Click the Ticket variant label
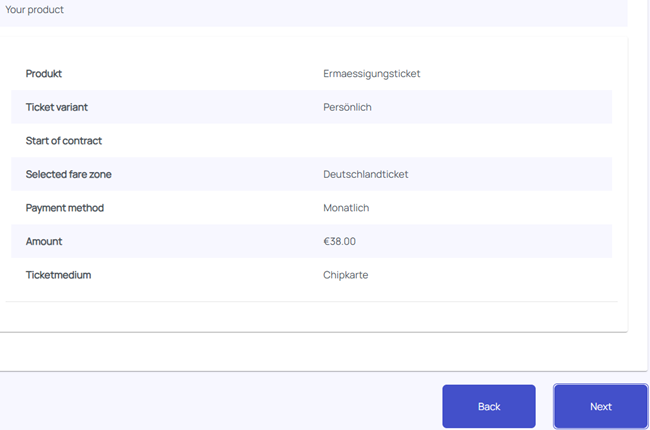The image size is (650, 430). coord(63,107)
